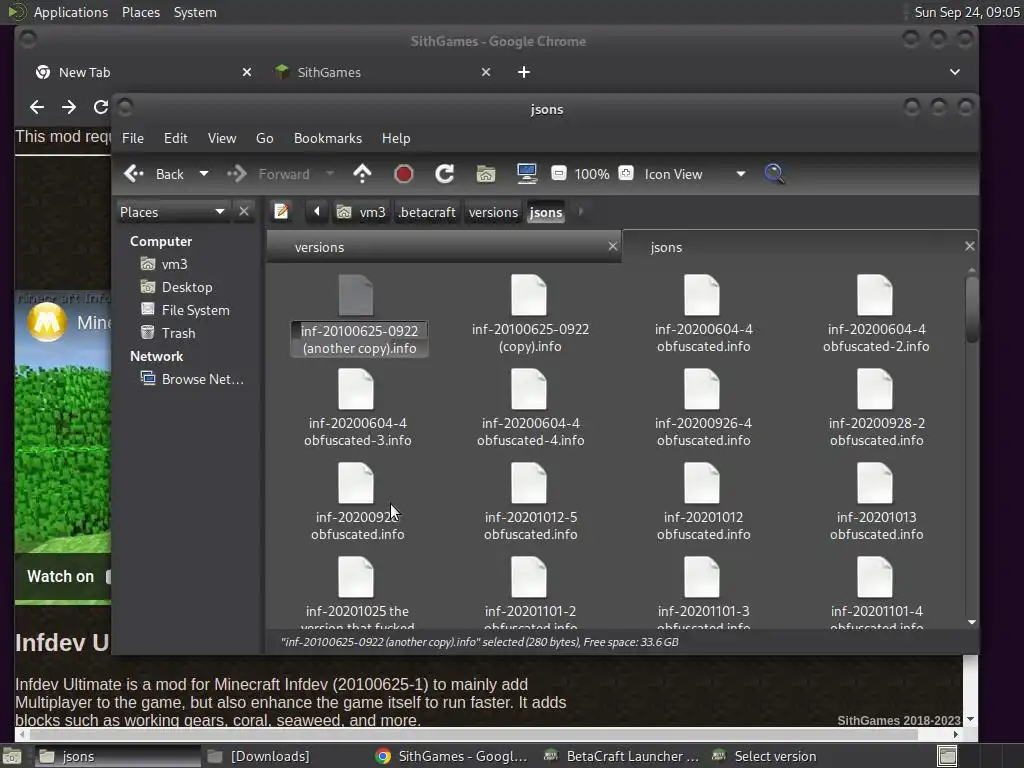Select file inf-20200604-4 obfuscated.info
1024x768 pixels.
point(703,314)
